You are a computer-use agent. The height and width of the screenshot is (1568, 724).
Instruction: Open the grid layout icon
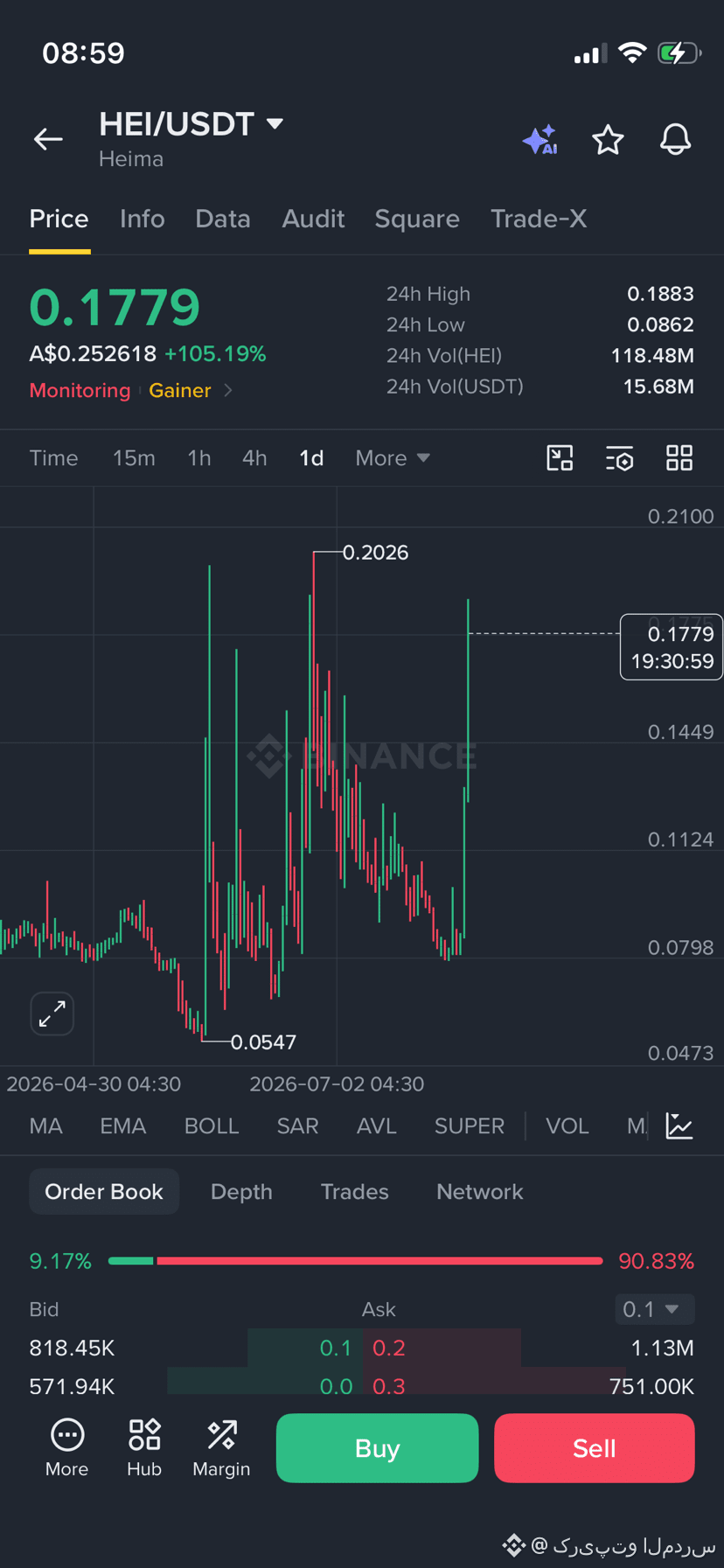coord(679,458)
